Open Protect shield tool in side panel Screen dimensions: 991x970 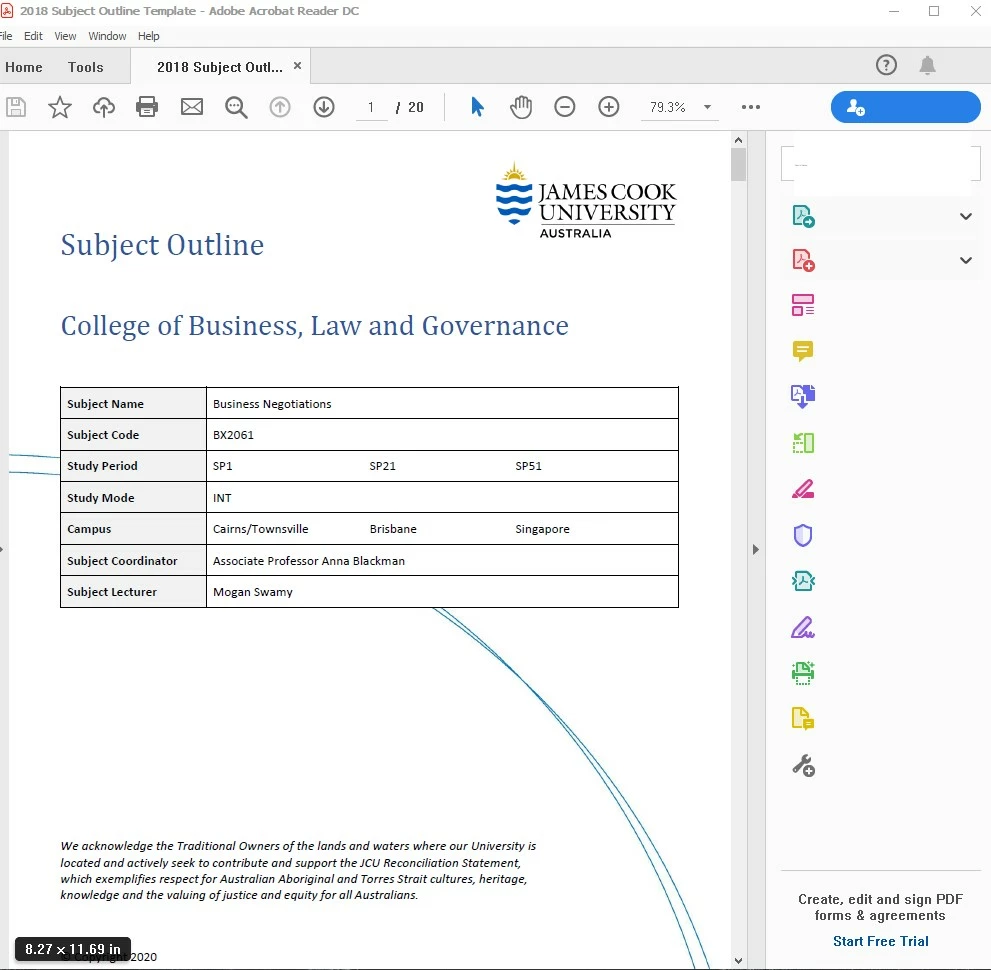pyautogui.click(x=803, y=535)
